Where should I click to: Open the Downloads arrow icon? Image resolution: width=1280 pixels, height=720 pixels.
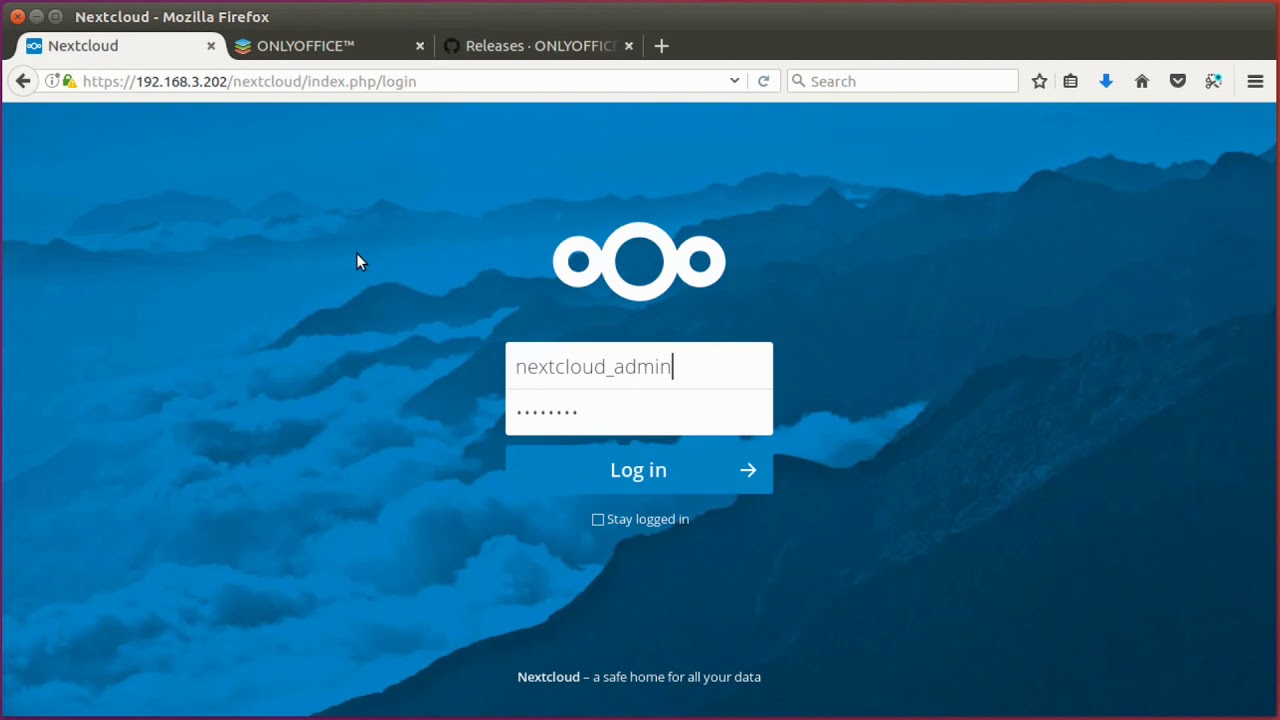click(1106, 81)
